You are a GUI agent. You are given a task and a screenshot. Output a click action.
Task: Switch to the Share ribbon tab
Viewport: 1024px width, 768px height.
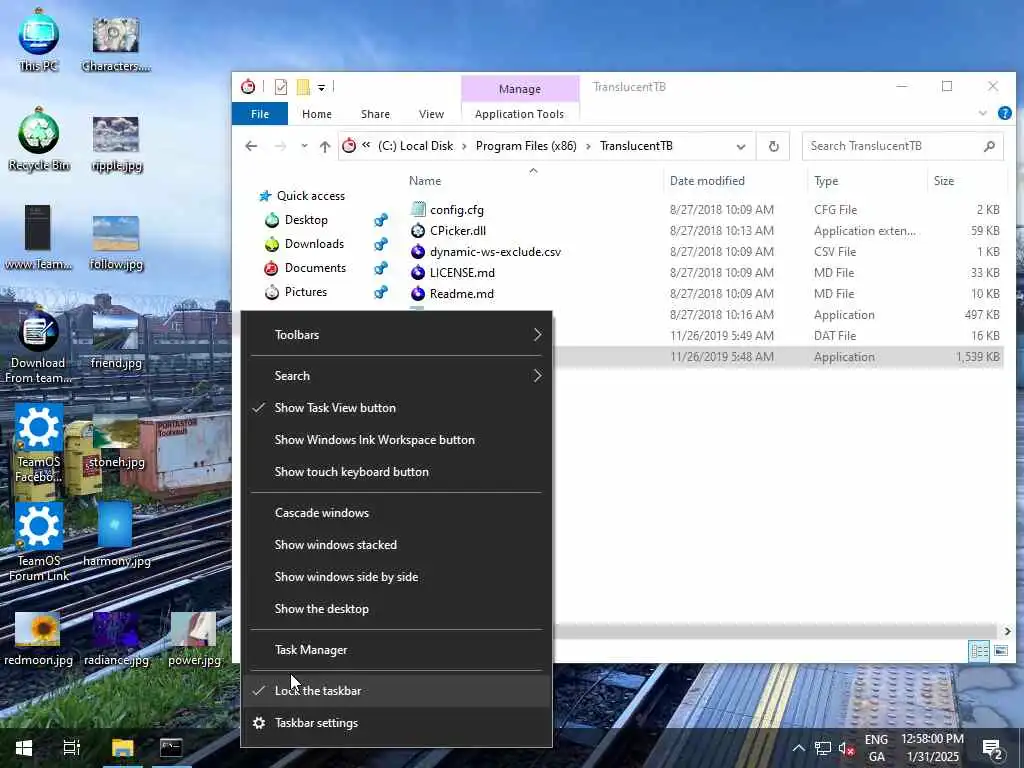pyautogui.click(x=376, y=114)
